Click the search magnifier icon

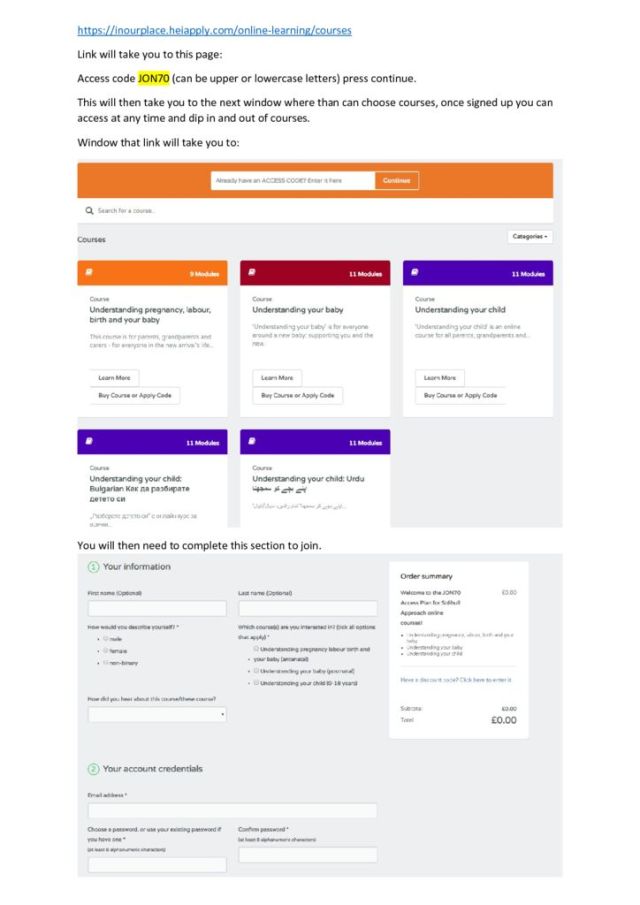89,211
